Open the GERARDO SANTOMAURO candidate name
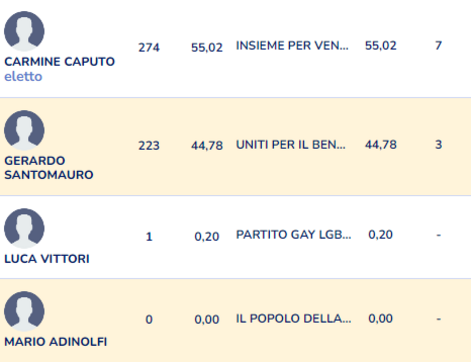The width and height of the screenshot is (471, 362). (x=49, y=168)
